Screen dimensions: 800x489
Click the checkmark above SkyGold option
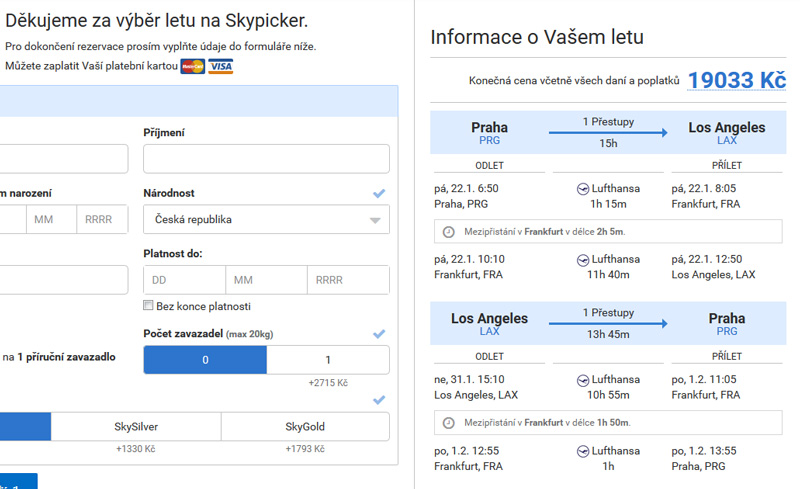coord(379,400)
